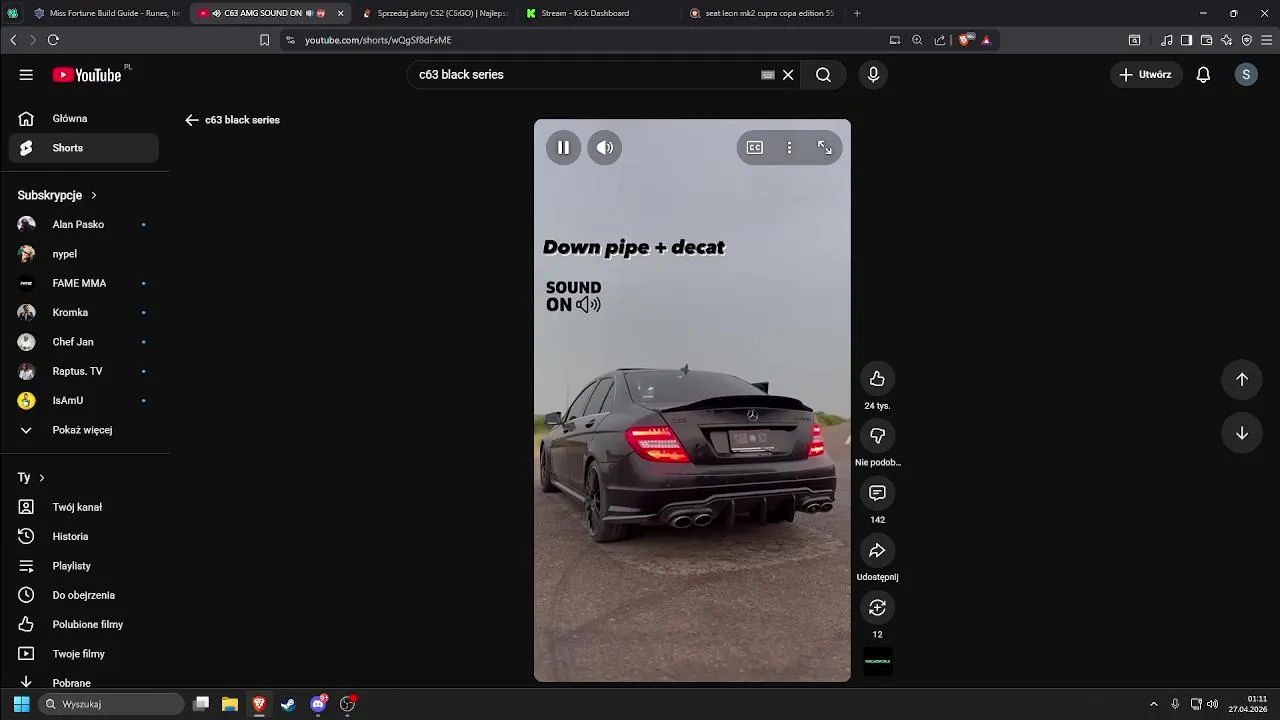Go to the next Short
This screenshot has width=1280, height=720.
click(x=1241, y=433)
